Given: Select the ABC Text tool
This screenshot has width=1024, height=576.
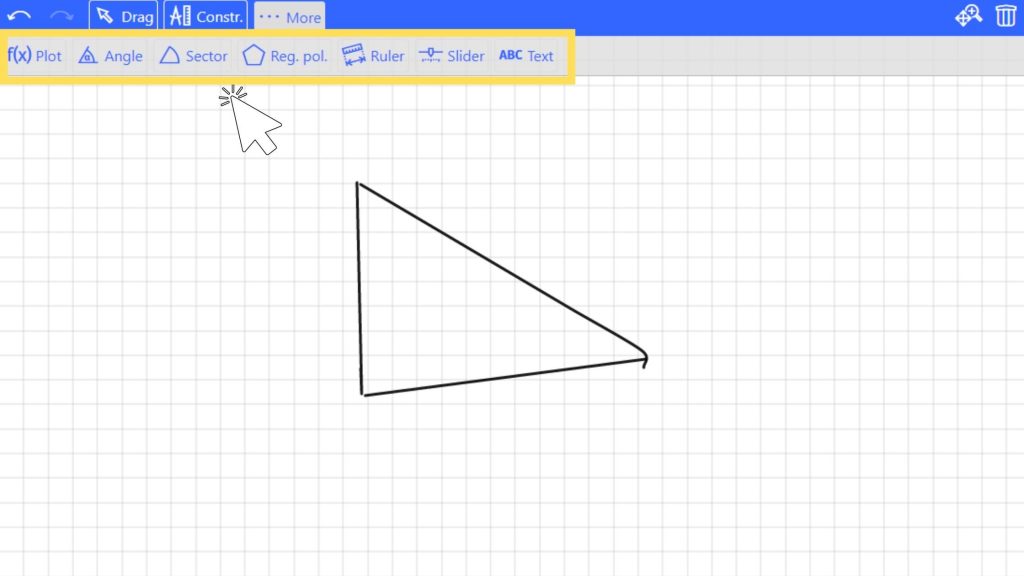Looking at the screenshot, I should [526, 56].
